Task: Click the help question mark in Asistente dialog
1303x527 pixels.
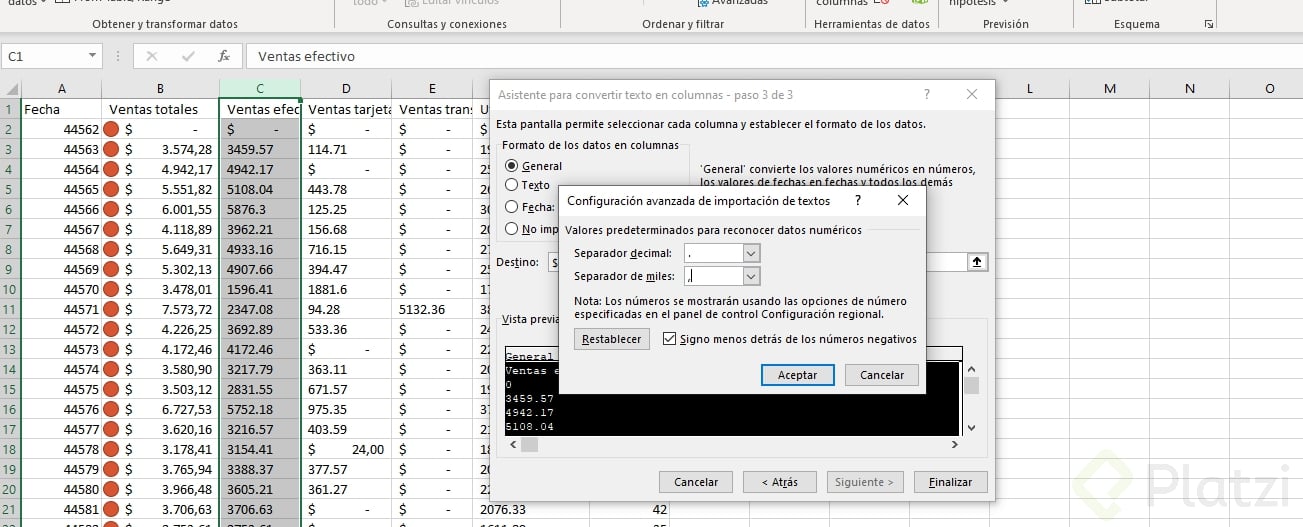Action: point(927,95)
